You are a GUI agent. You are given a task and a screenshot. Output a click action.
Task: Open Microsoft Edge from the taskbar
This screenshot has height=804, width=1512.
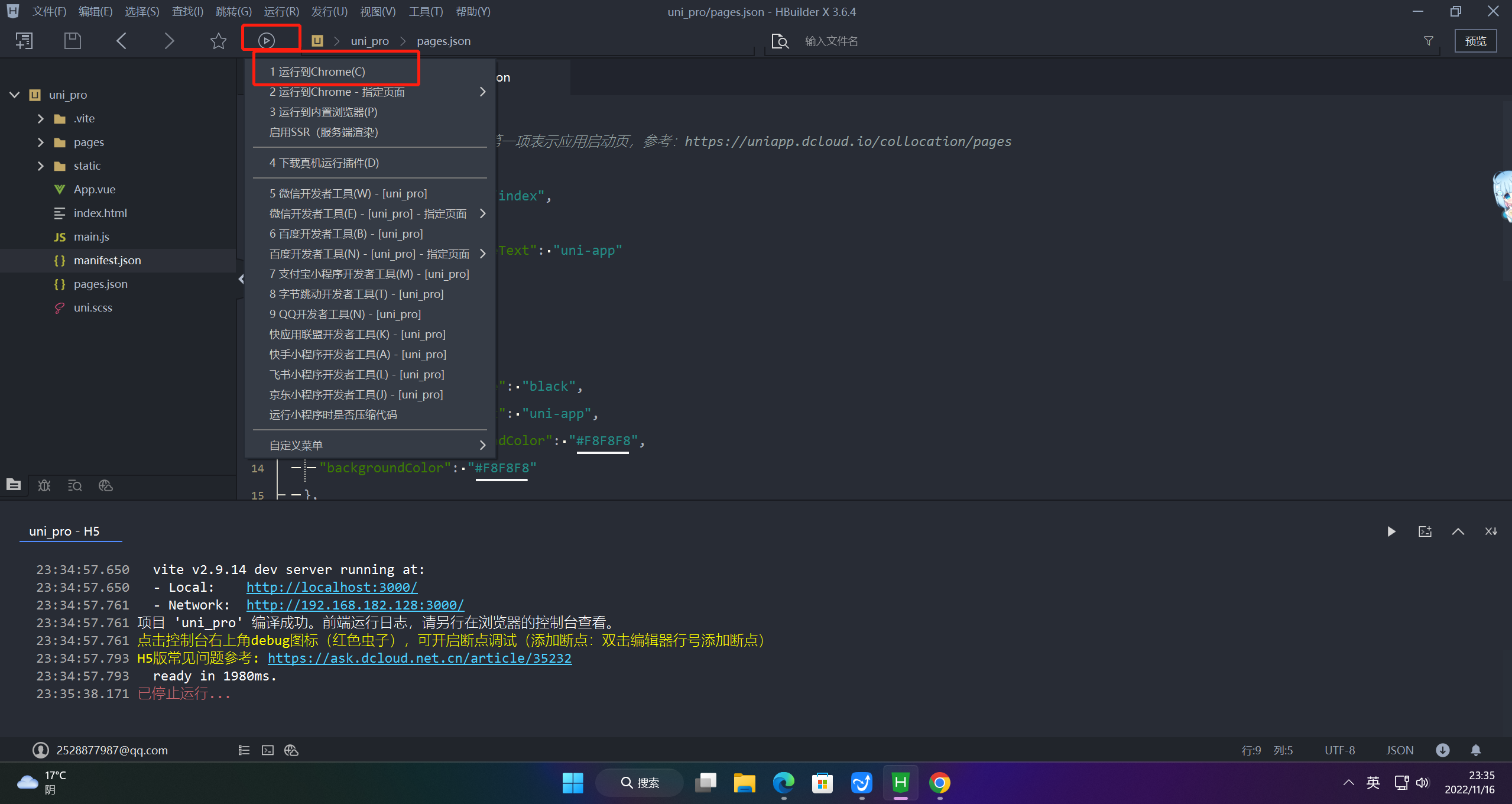783,783
